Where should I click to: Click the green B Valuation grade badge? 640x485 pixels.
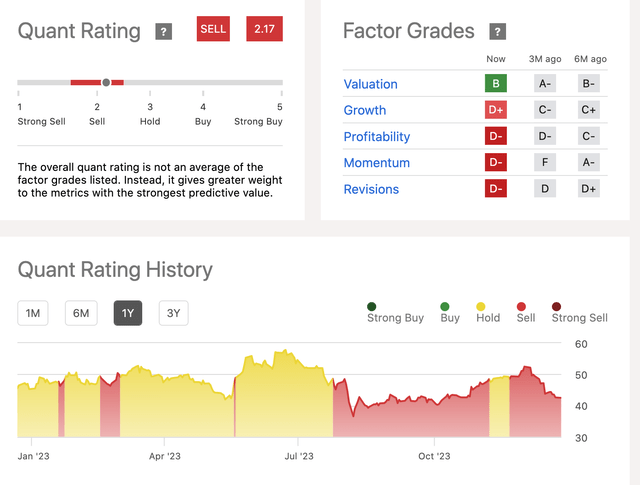[x=496, y=84]
